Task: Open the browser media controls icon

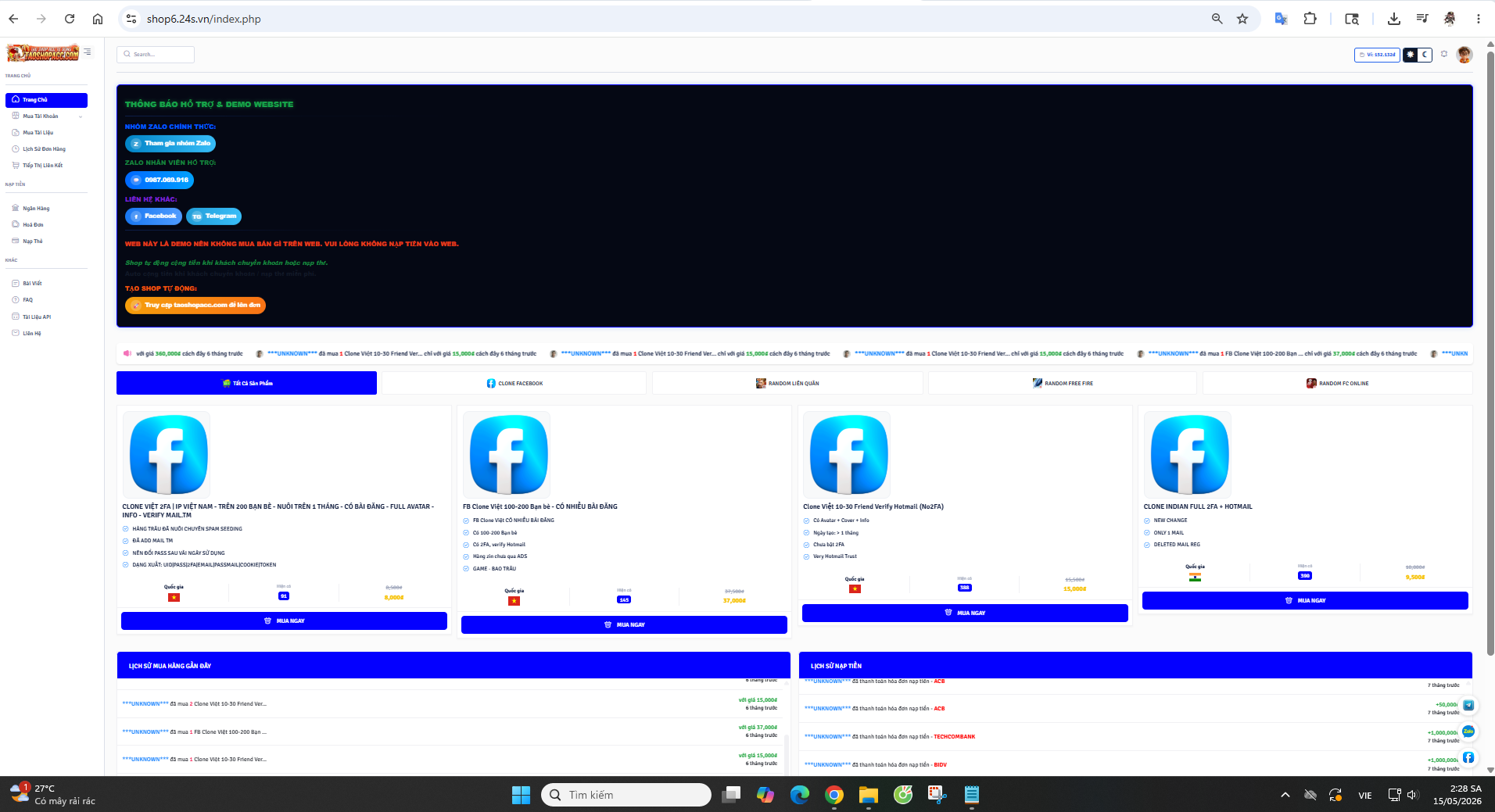Action: [x=1422, y=19]
